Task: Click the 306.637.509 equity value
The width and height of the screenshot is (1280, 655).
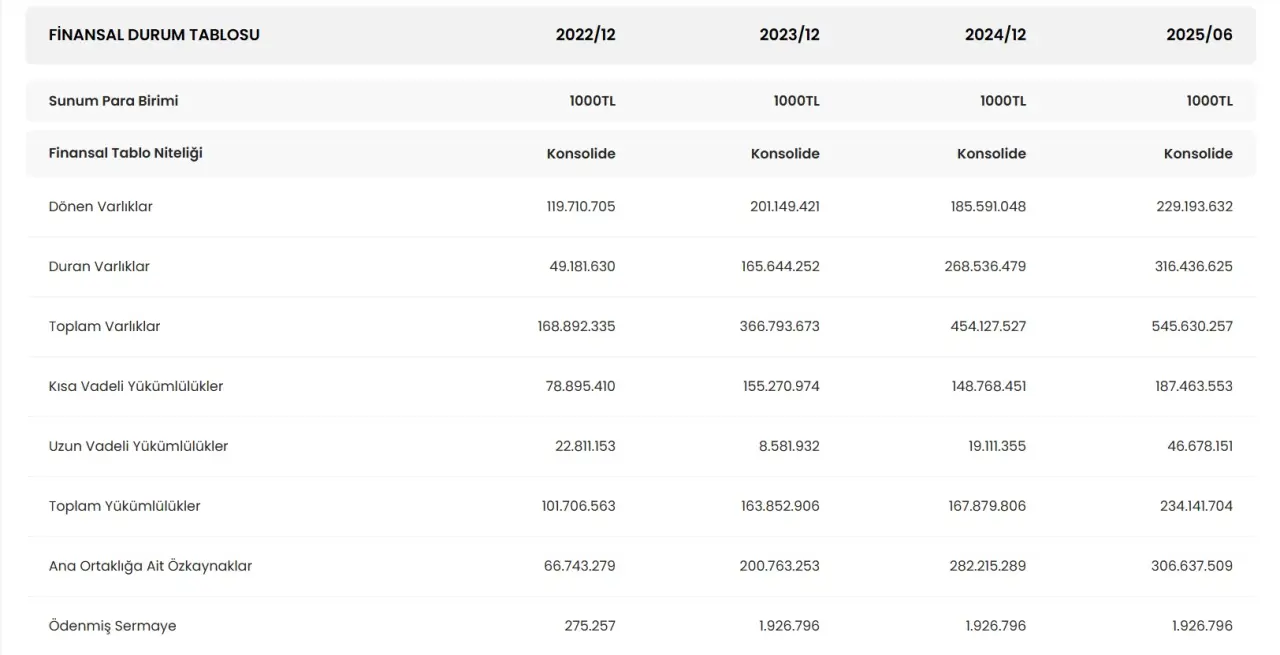Action: (1192, 567)
